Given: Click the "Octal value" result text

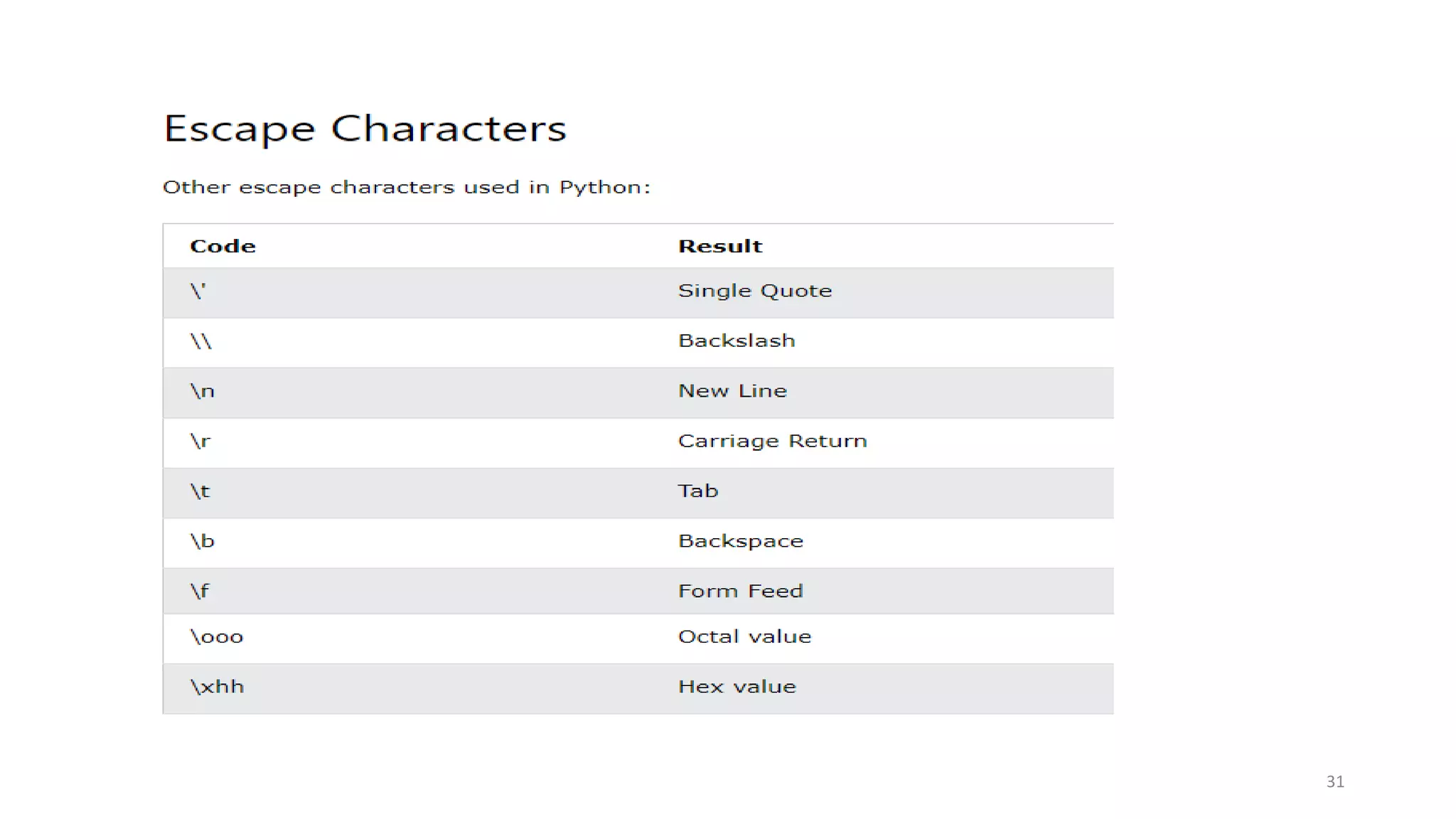Looking at the screenshot, I should coord(744,637).
